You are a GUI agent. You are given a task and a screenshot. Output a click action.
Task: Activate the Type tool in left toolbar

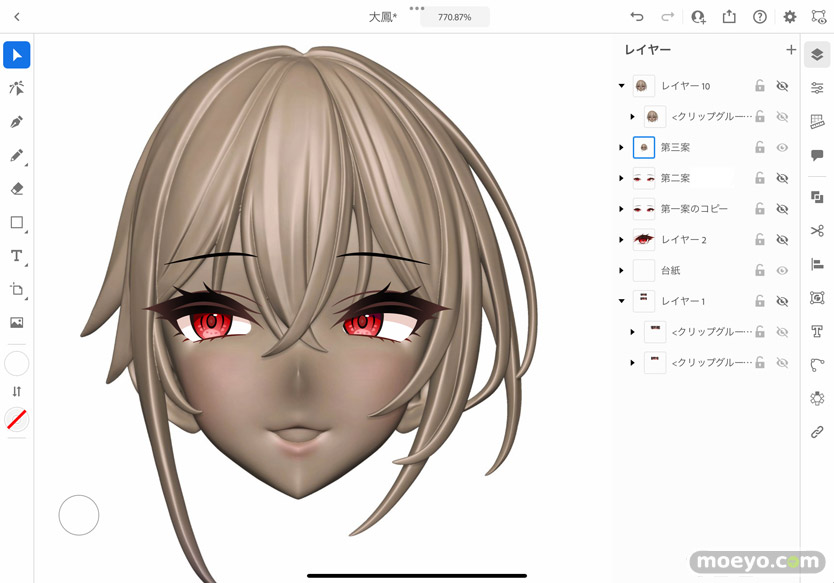(x=17, y=256)
